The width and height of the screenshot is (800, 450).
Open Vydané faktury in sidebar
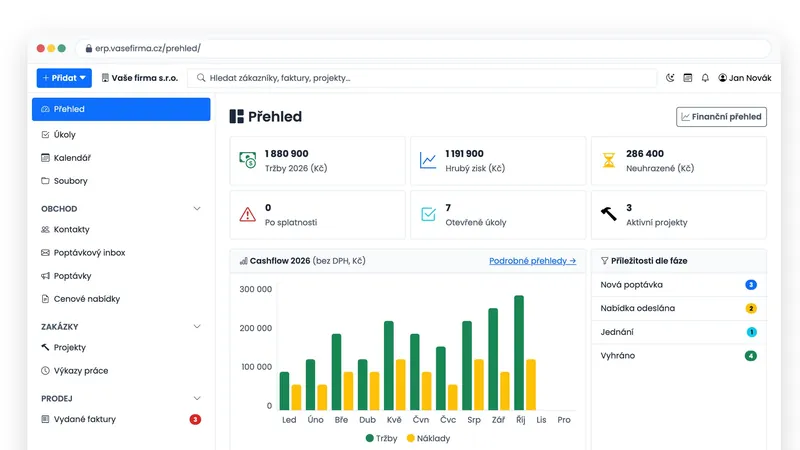[x=121, y=419]
